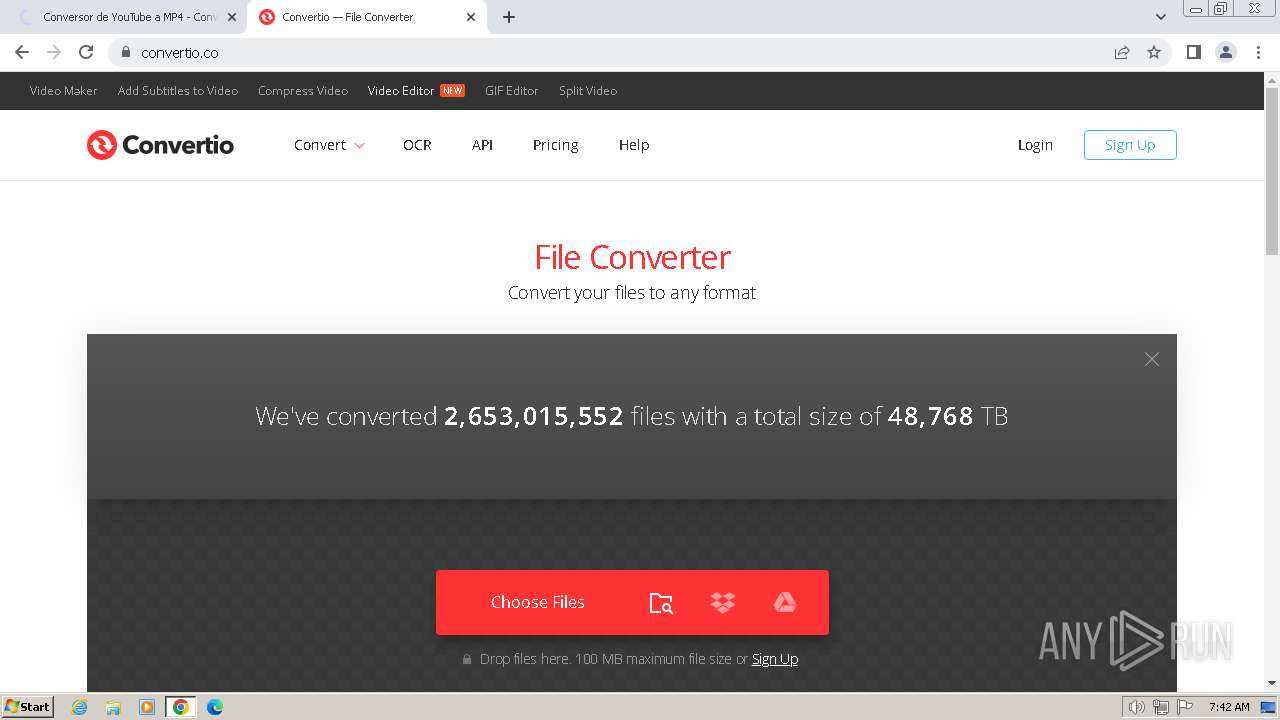Open the local file browser folder icon
The image size is (1280, 720).
pos(661,603)
